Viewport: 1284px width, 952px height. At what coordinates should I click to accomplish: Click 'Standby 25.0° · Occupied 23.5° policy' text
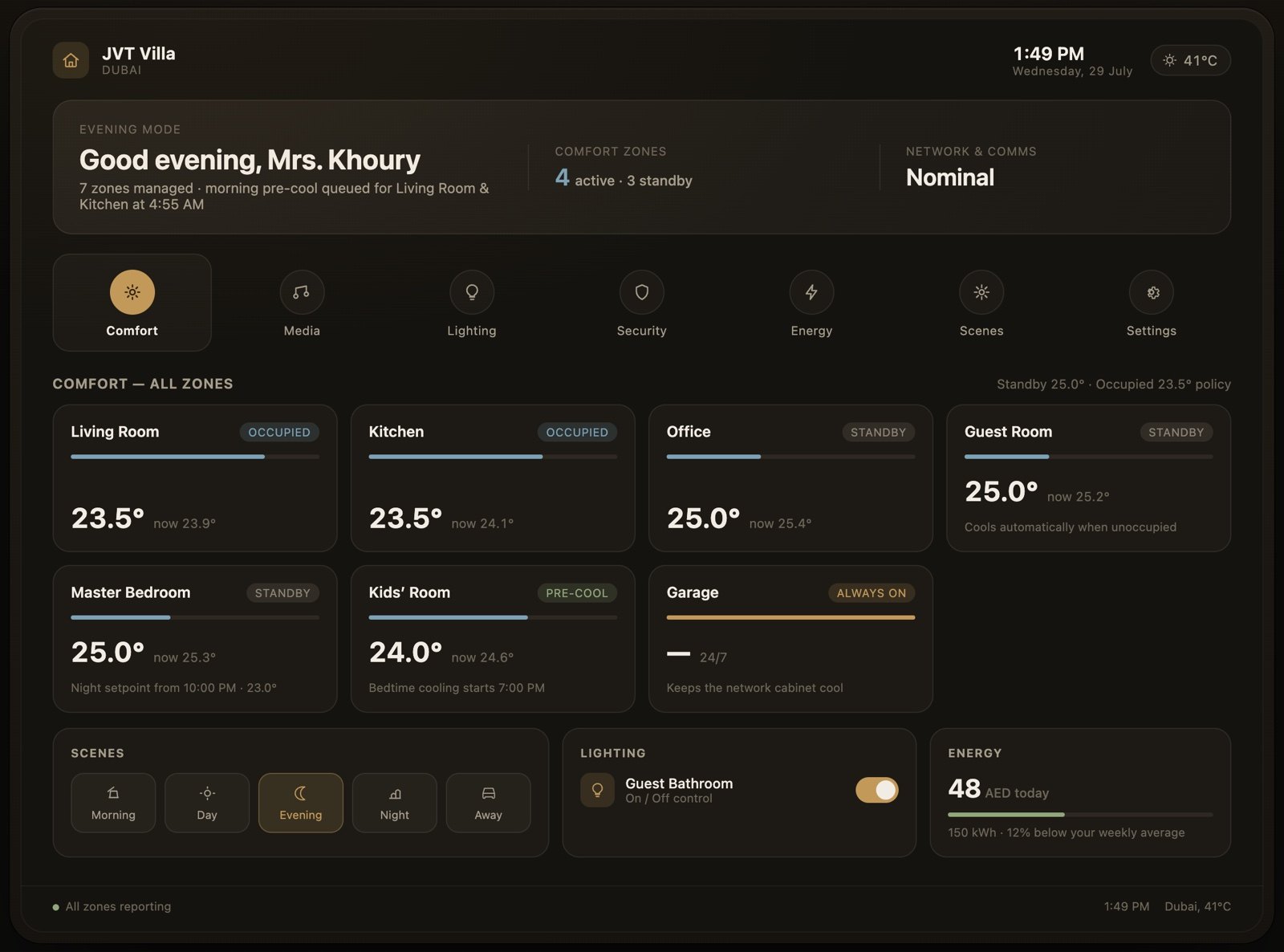(1114, 384)
